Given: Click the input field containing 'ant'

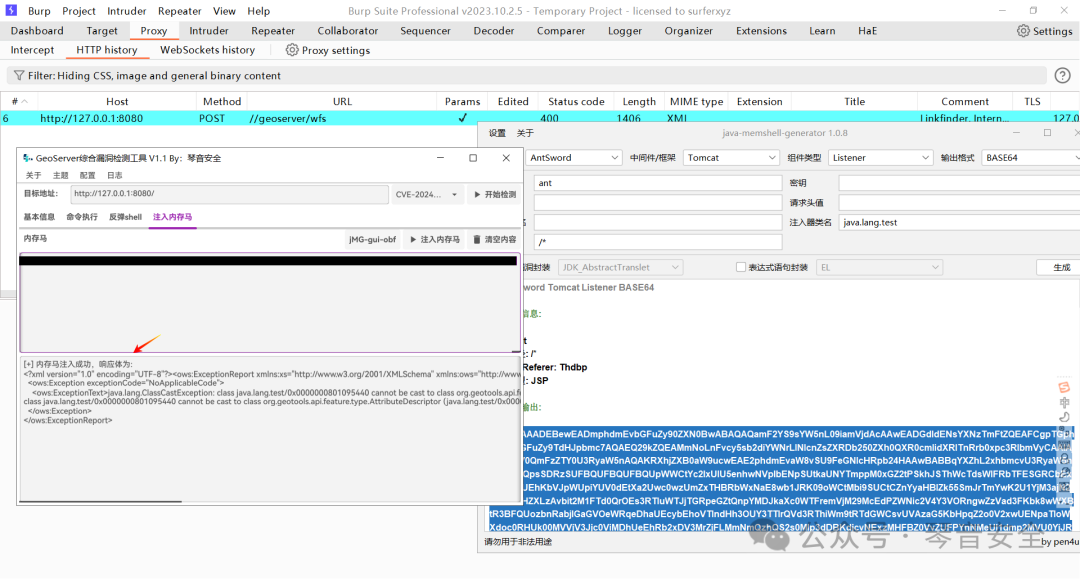Looking at the screenshot, I should pyautogui.click(x=658, y=182).
